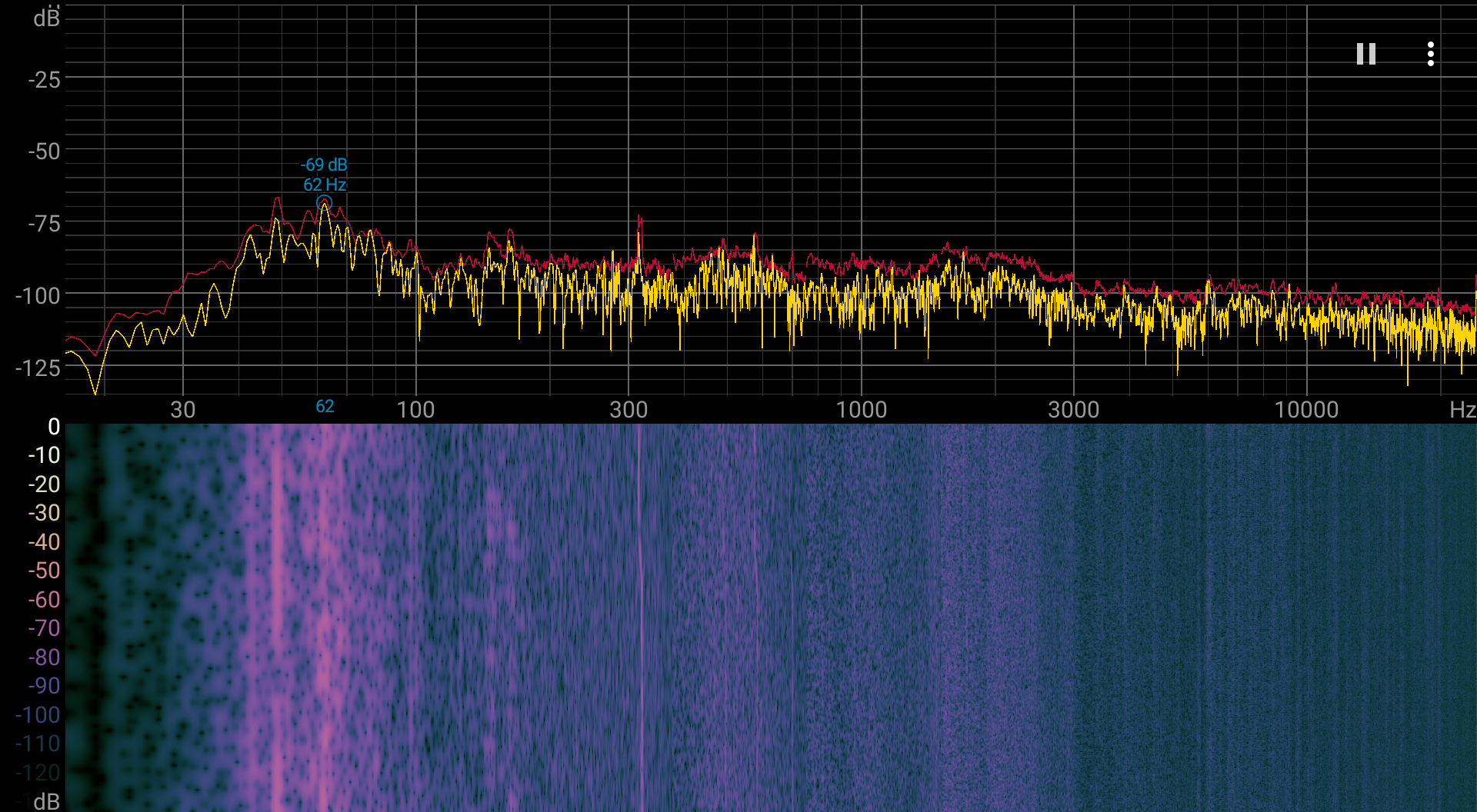Click the '-50' dB spectrum axis label

click(x=44, y=151)
